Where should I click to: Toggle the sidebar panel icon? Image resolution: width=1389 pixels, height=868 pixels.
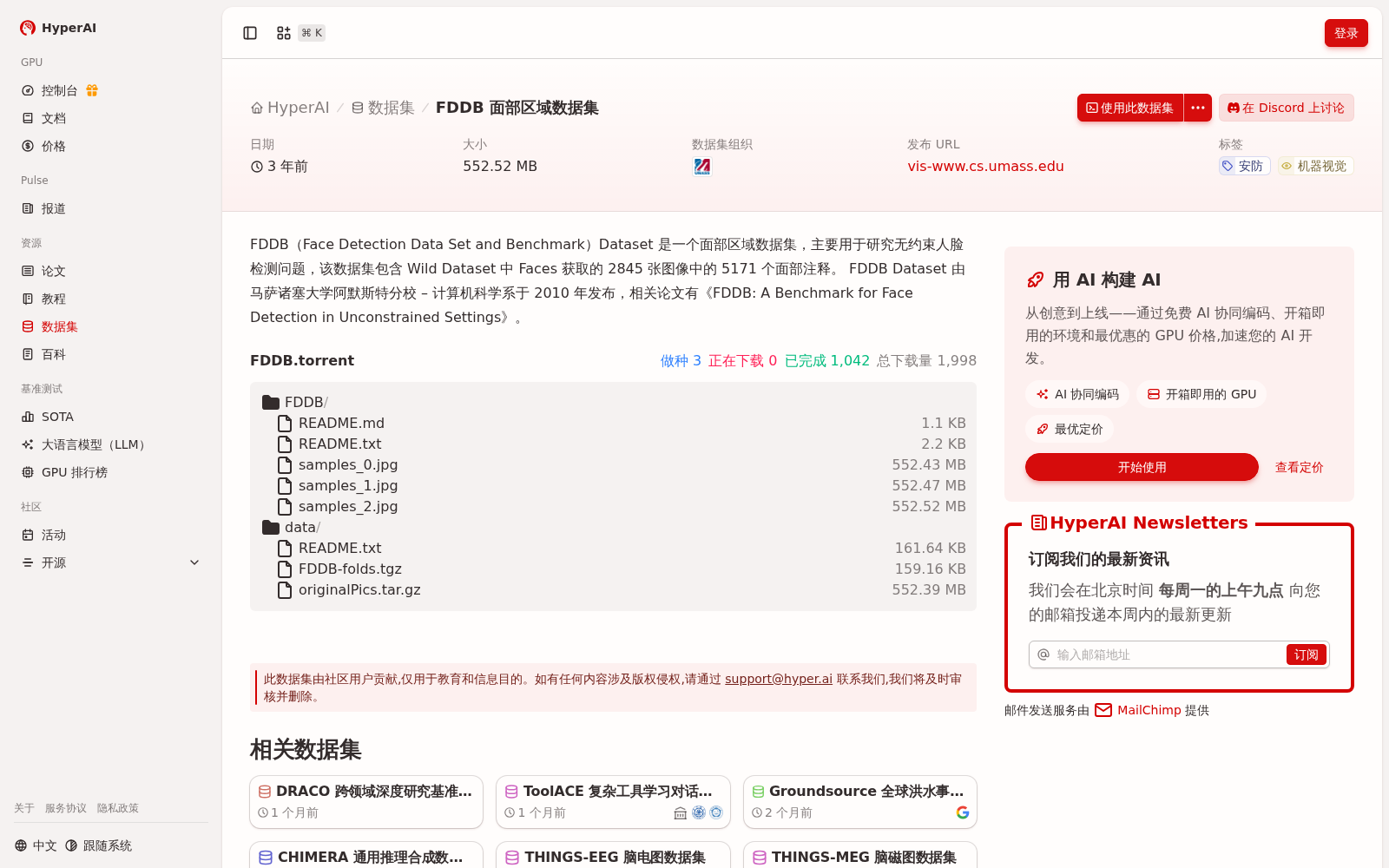pyautogui.click(x=250, y=33)
